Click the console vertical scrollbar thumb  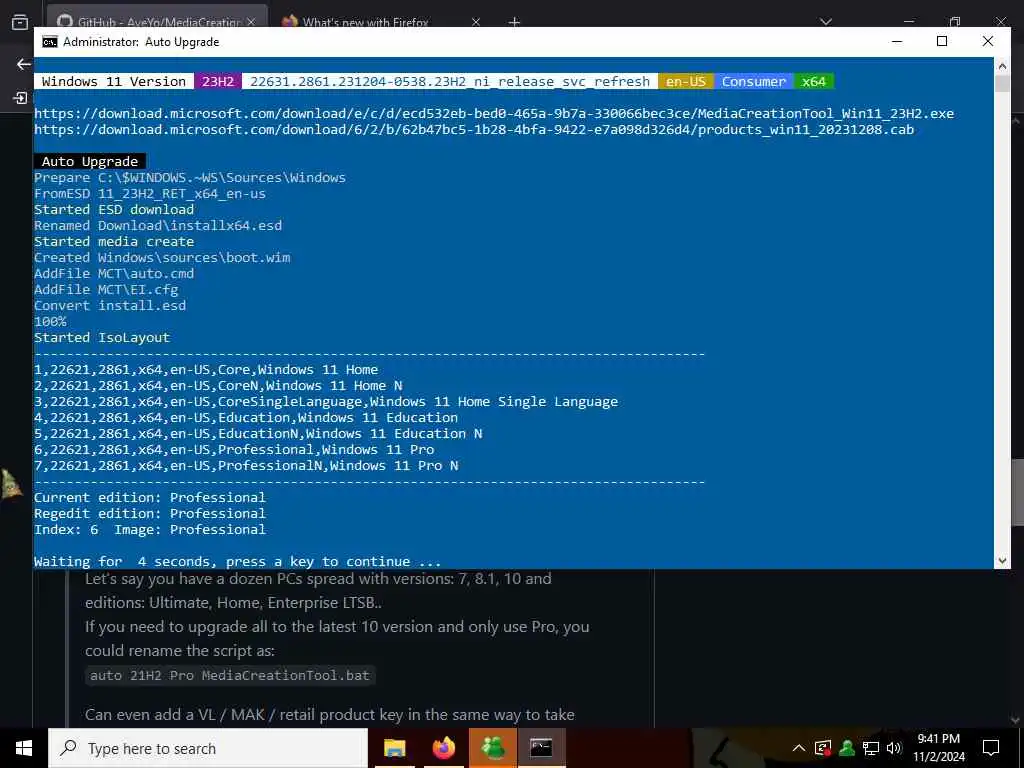click(1002, 84)
